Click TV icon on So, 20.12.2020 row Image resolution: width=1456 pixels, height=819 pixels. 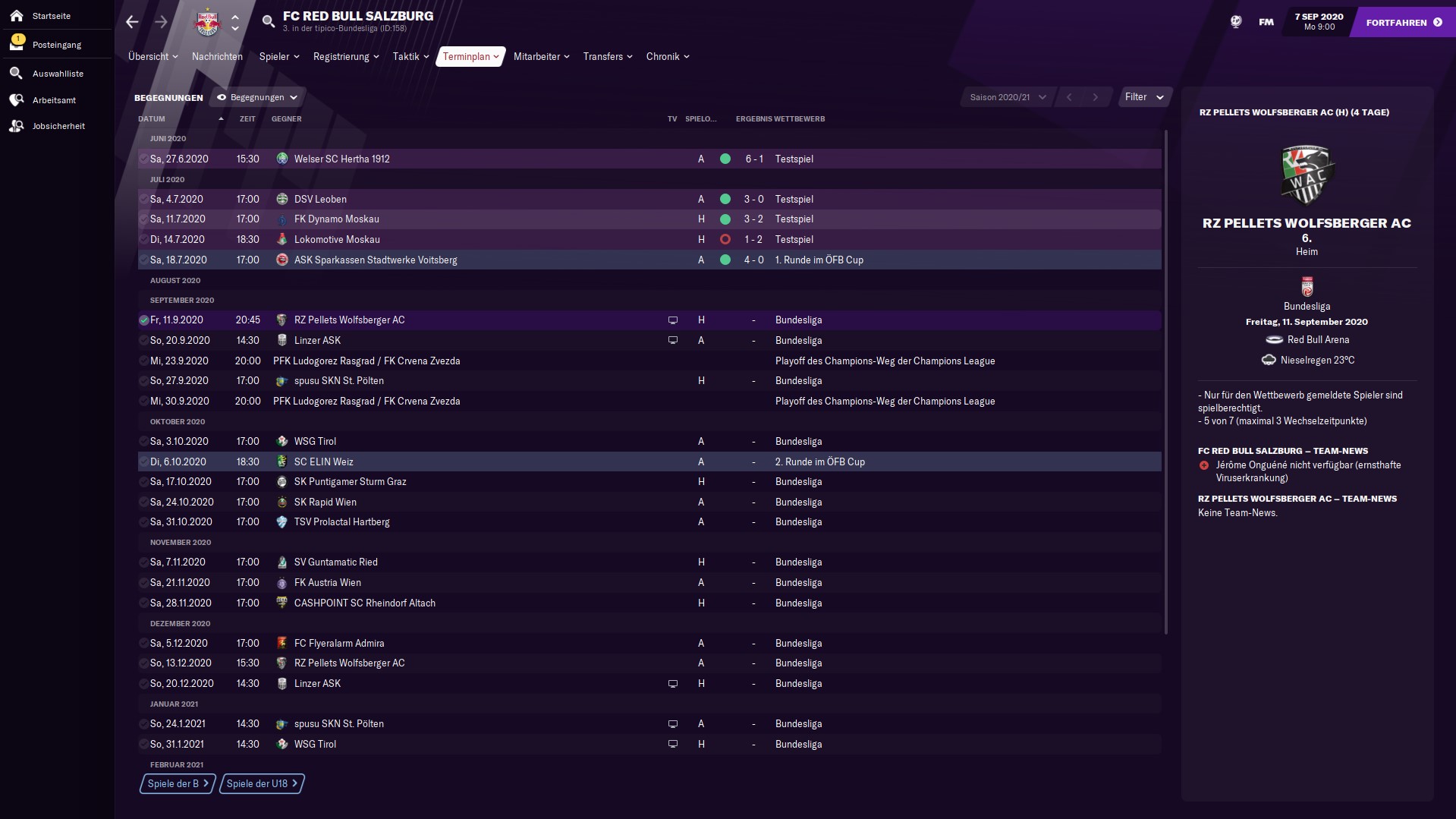[x=672, y=684]
